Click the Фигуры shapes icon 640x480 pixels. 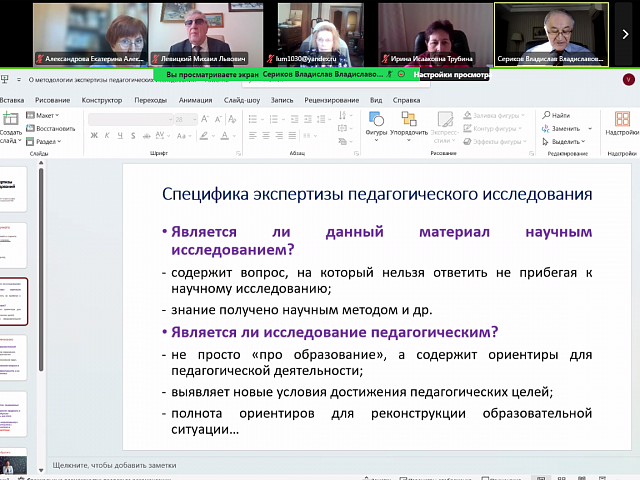(x=377, y=120)
